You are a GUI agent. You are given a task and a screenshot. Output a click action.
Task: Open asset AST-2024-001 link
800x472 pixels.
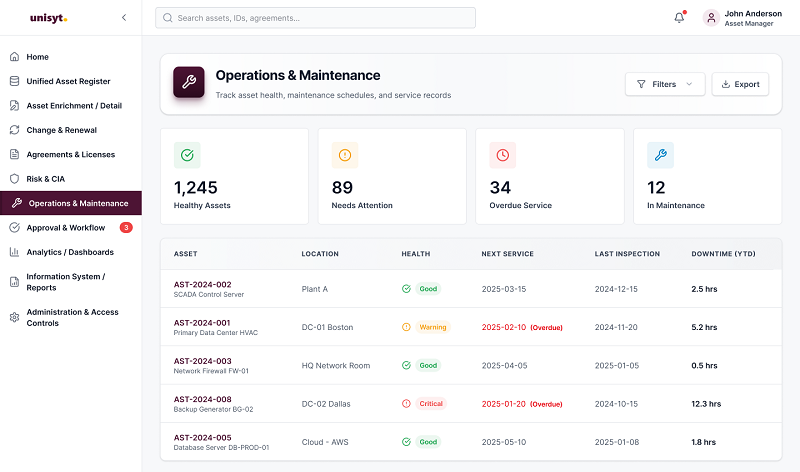tap(202, 322)
